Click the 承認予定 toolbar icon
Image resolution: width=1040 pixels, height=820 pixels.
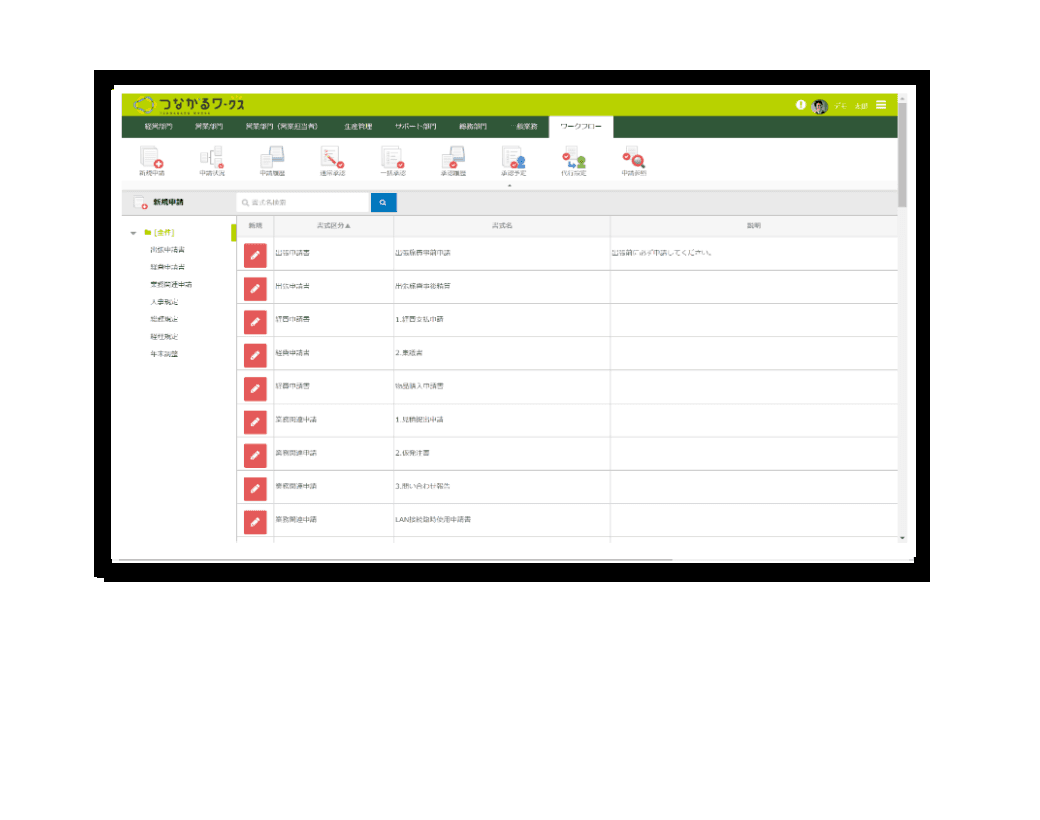[513, 158]
